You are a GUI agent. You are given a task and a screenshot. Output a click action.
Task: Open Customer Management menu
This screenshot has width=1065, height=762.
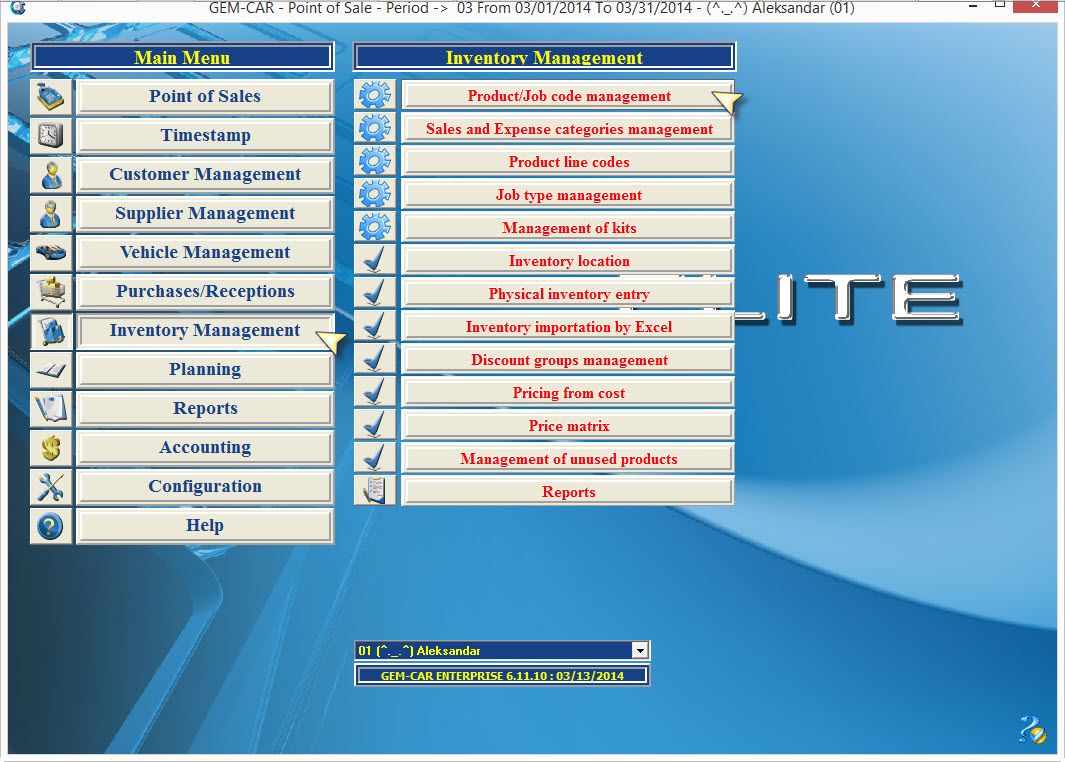click(204, 175)
